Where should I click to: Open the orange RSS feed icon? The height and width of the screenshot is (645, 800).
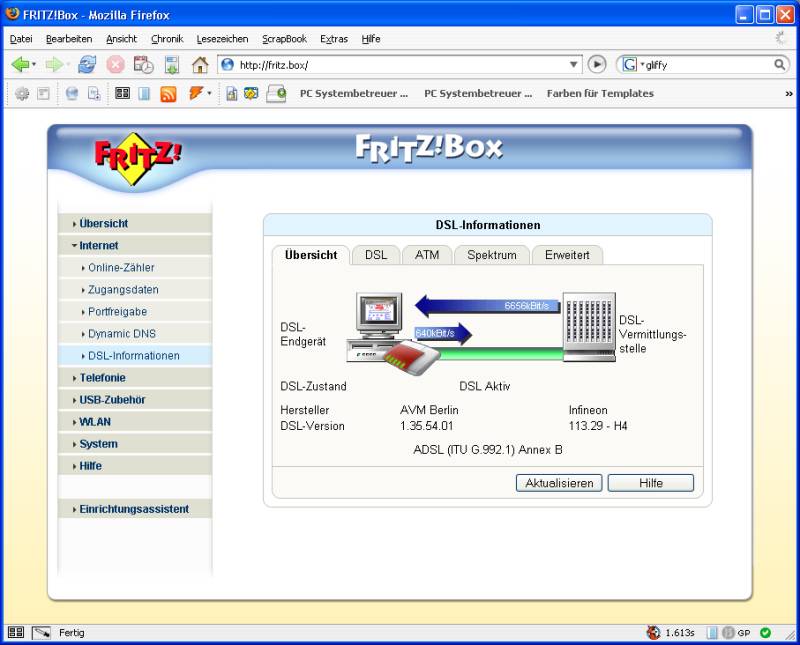[168, 94]
